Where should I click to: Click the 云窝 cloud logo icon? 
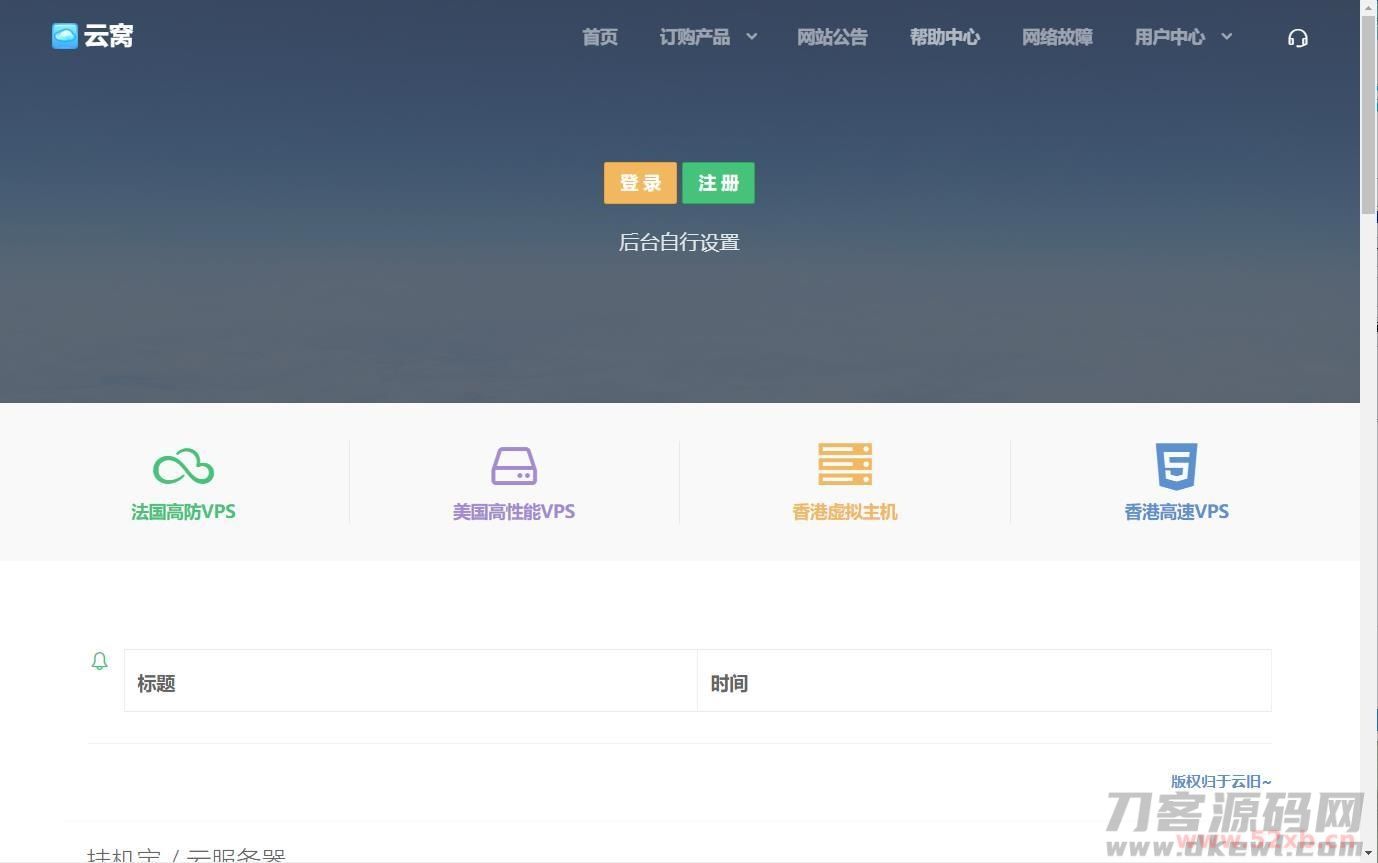pos(65,36)
